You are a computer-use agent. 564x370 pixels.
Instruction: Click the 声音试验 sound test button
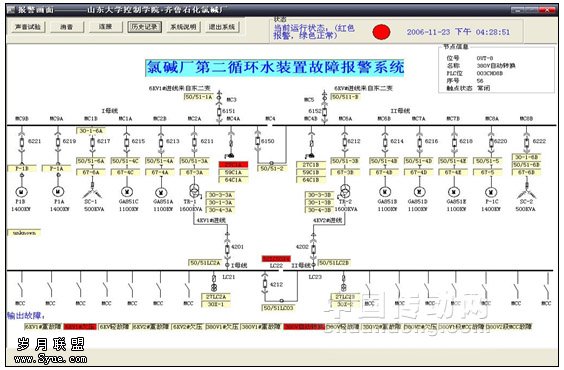point(27,27)
